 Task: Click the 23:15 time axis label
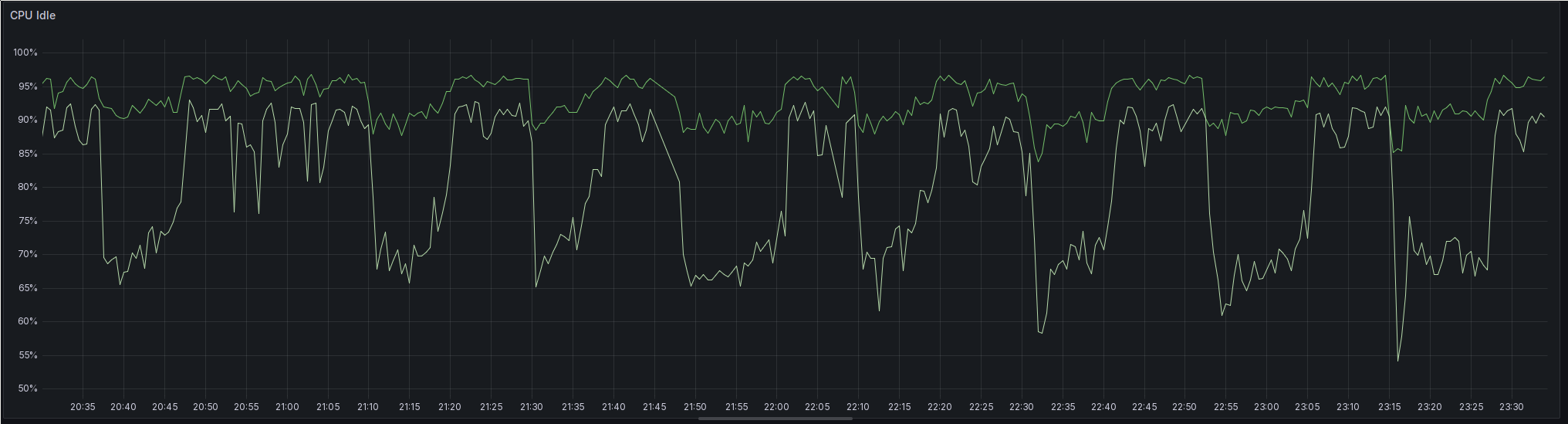1389,407
